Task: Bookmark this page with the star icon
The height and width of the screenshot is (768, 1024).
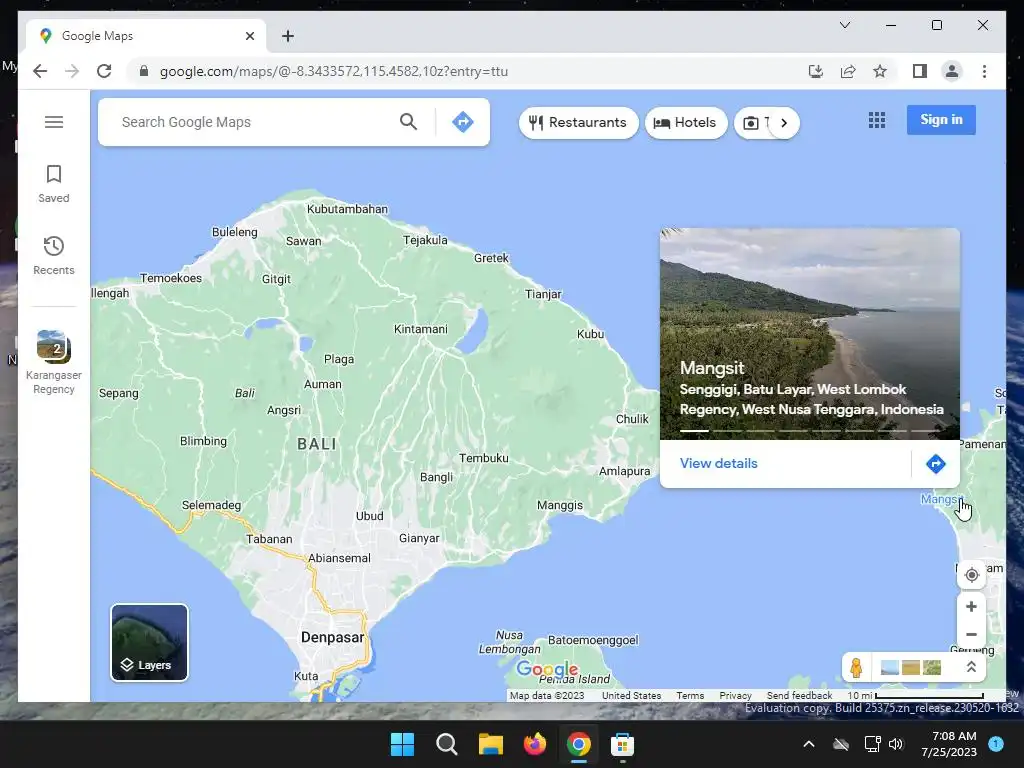Action: (x=880, y=71)
